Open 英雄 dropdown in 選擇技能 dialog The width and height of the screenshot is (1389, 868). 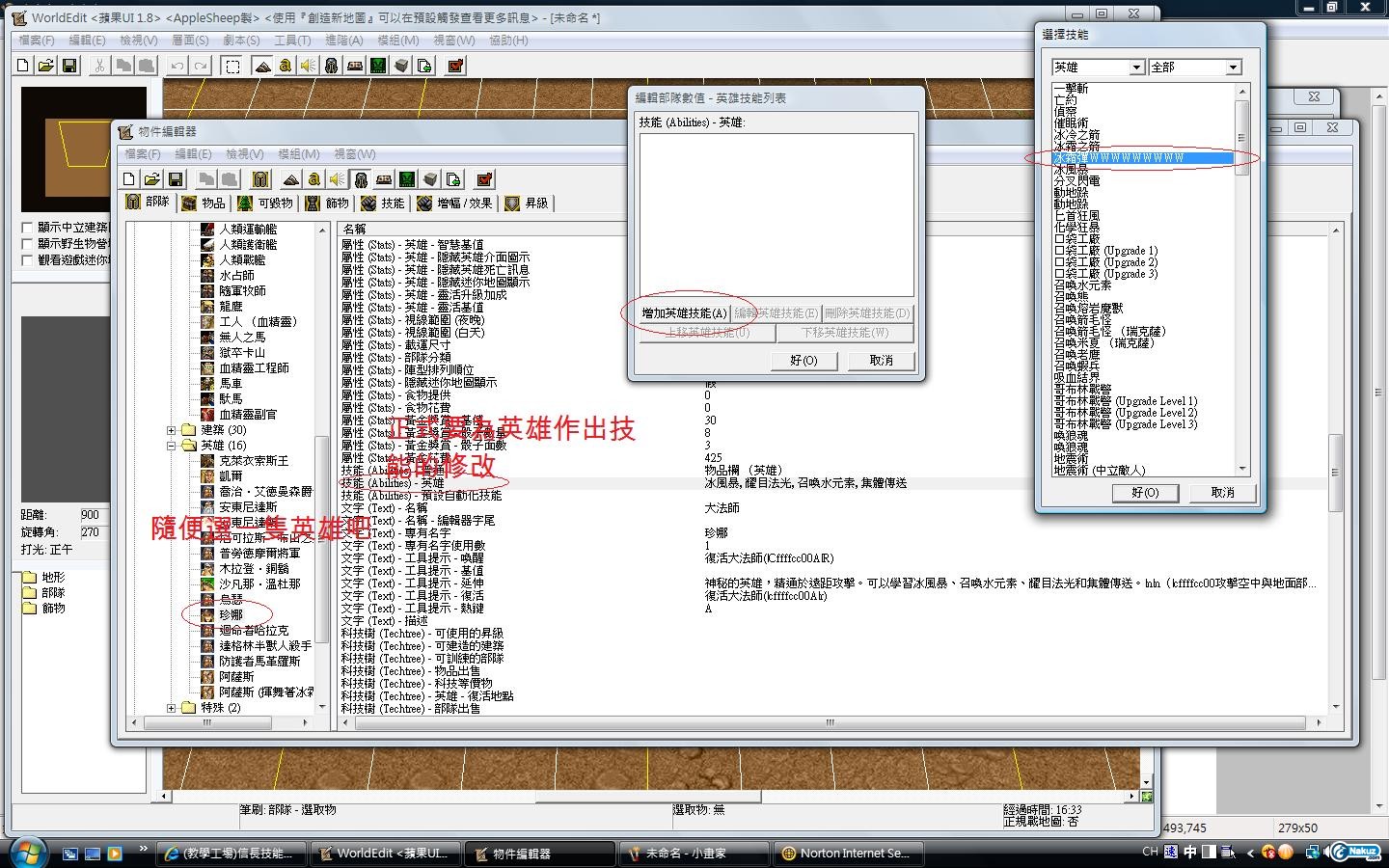[1136, 68]
